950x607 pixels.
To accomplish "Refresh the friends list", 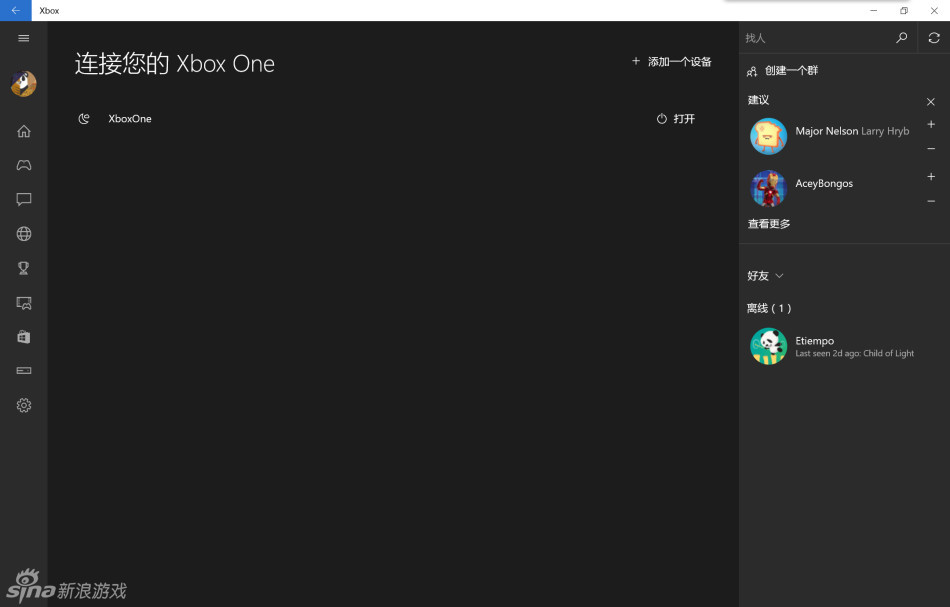I will [x=933, y=38].
